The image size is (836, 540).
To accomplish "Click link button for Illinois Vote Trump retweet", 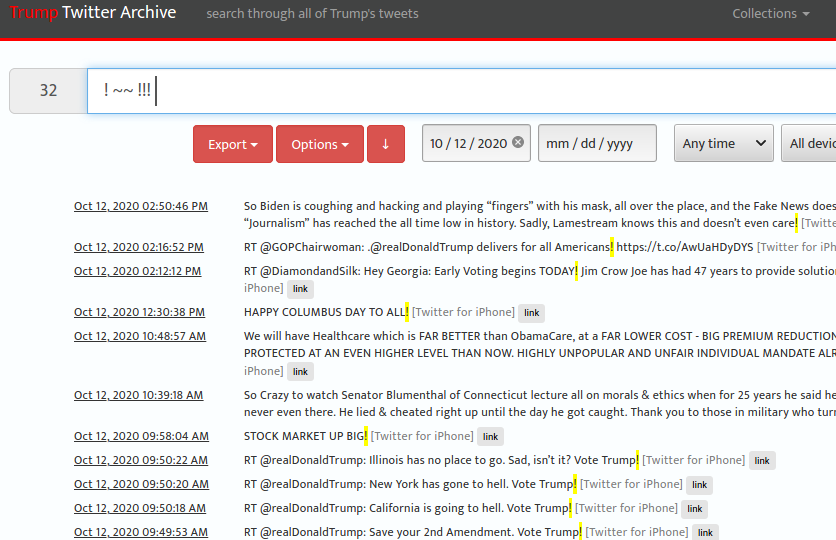I will [762, 461].
